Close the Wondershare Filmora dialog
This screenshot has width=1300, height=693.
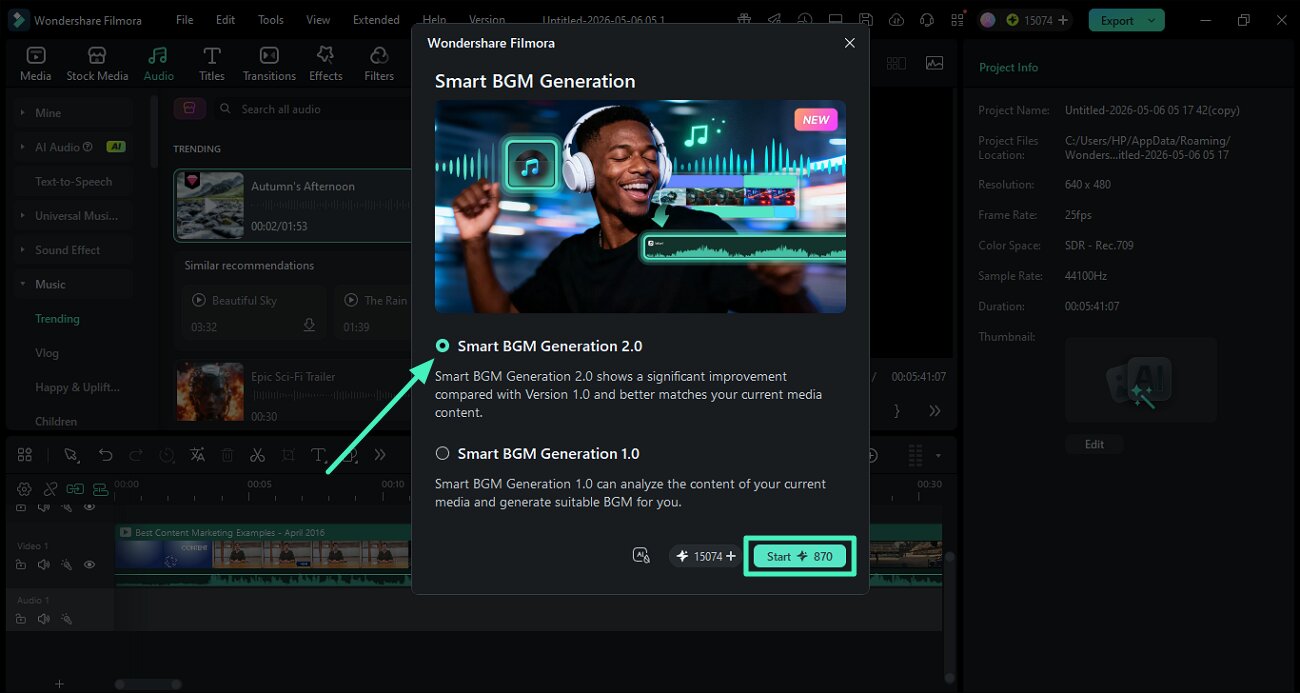coord(850,43)
